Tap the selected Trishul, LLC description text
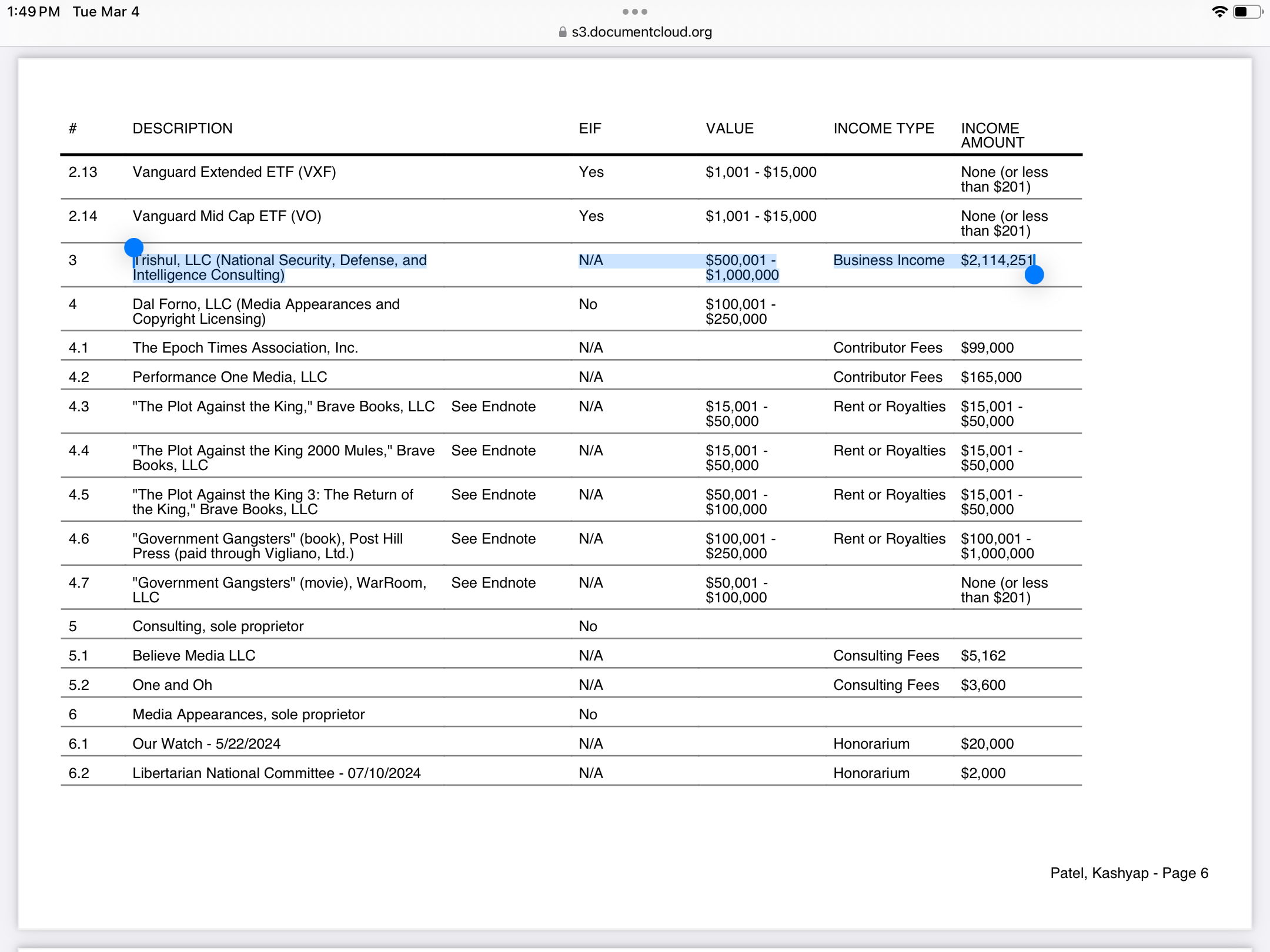The image size is (1270, 952). (280, 267)
